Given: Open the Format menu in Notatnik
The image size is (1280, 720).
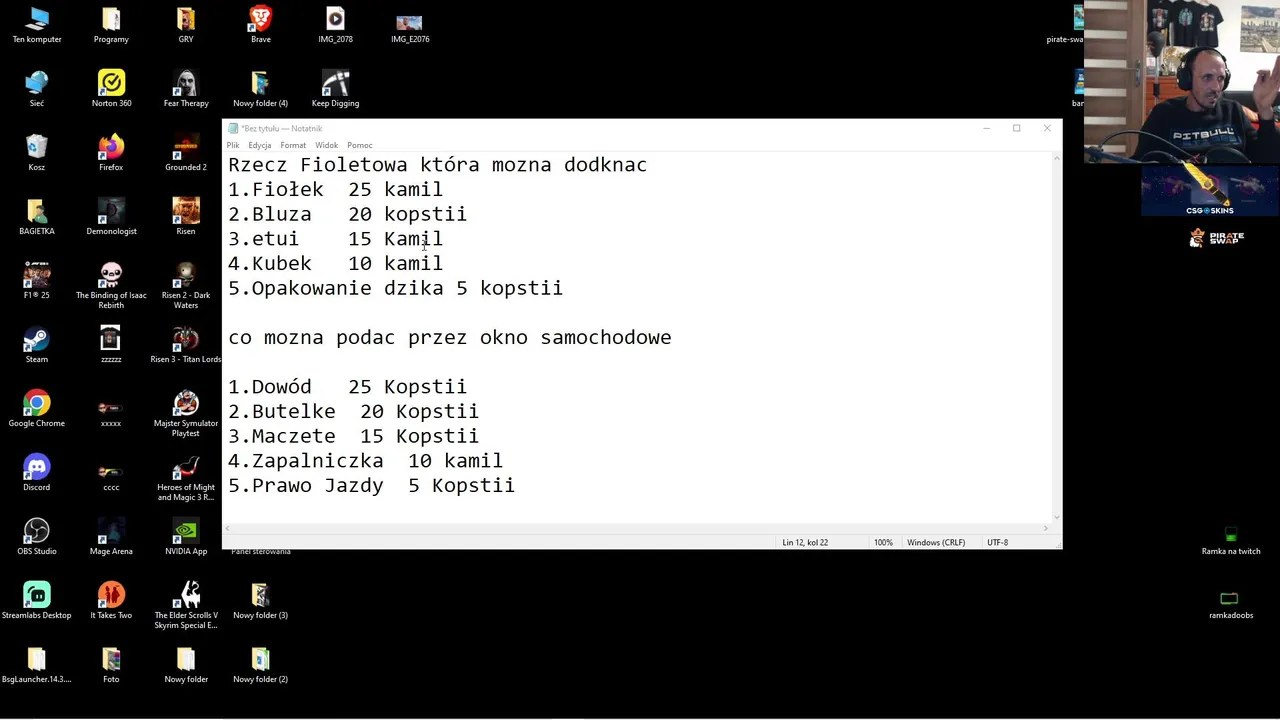Looking at the screenshot, I should (293, 145).
